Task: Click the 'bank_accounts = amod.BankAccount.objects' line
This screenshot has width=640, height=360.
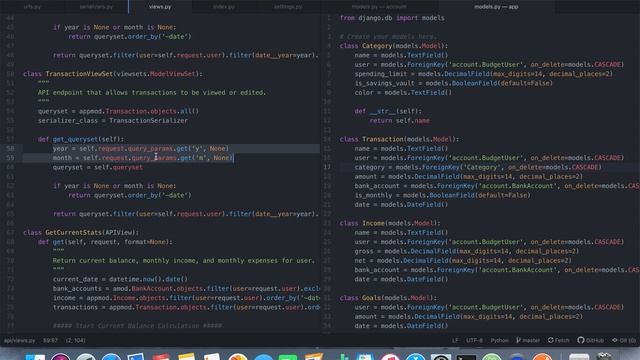Action: (186, 289)
